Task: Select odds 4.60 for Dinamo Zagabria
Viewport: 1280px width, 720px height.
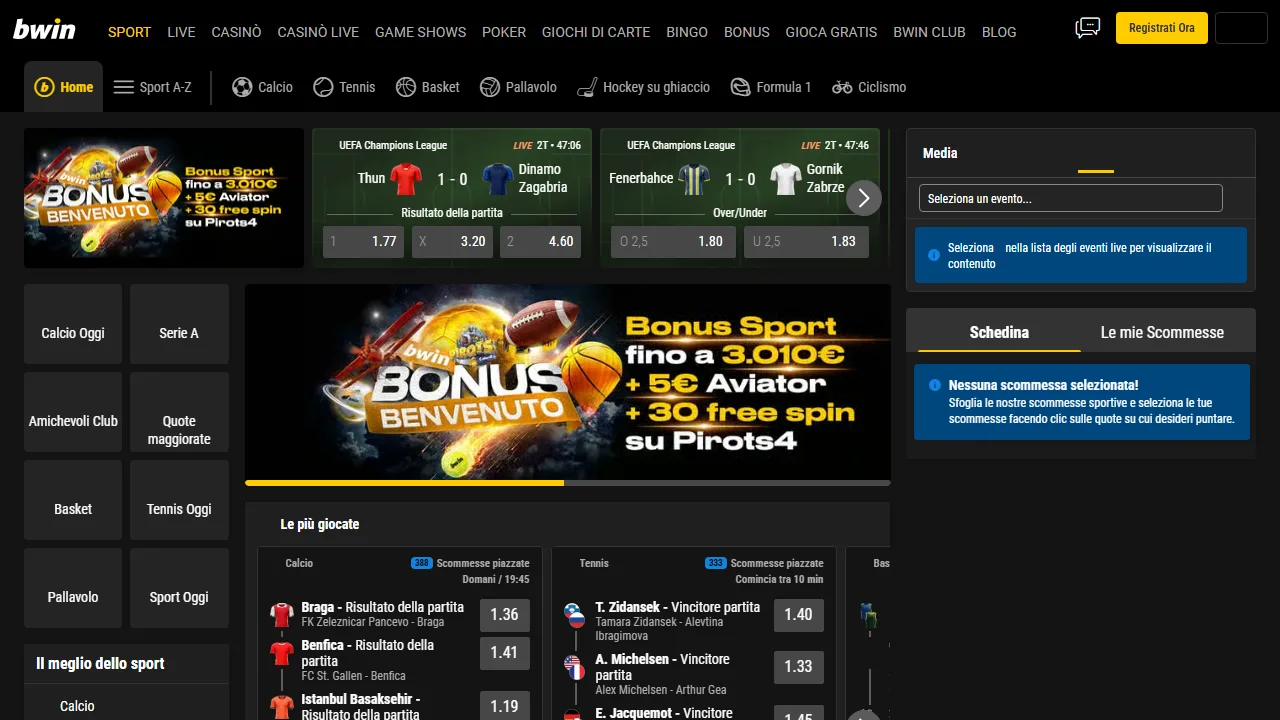Action: [x=540, y=241]
